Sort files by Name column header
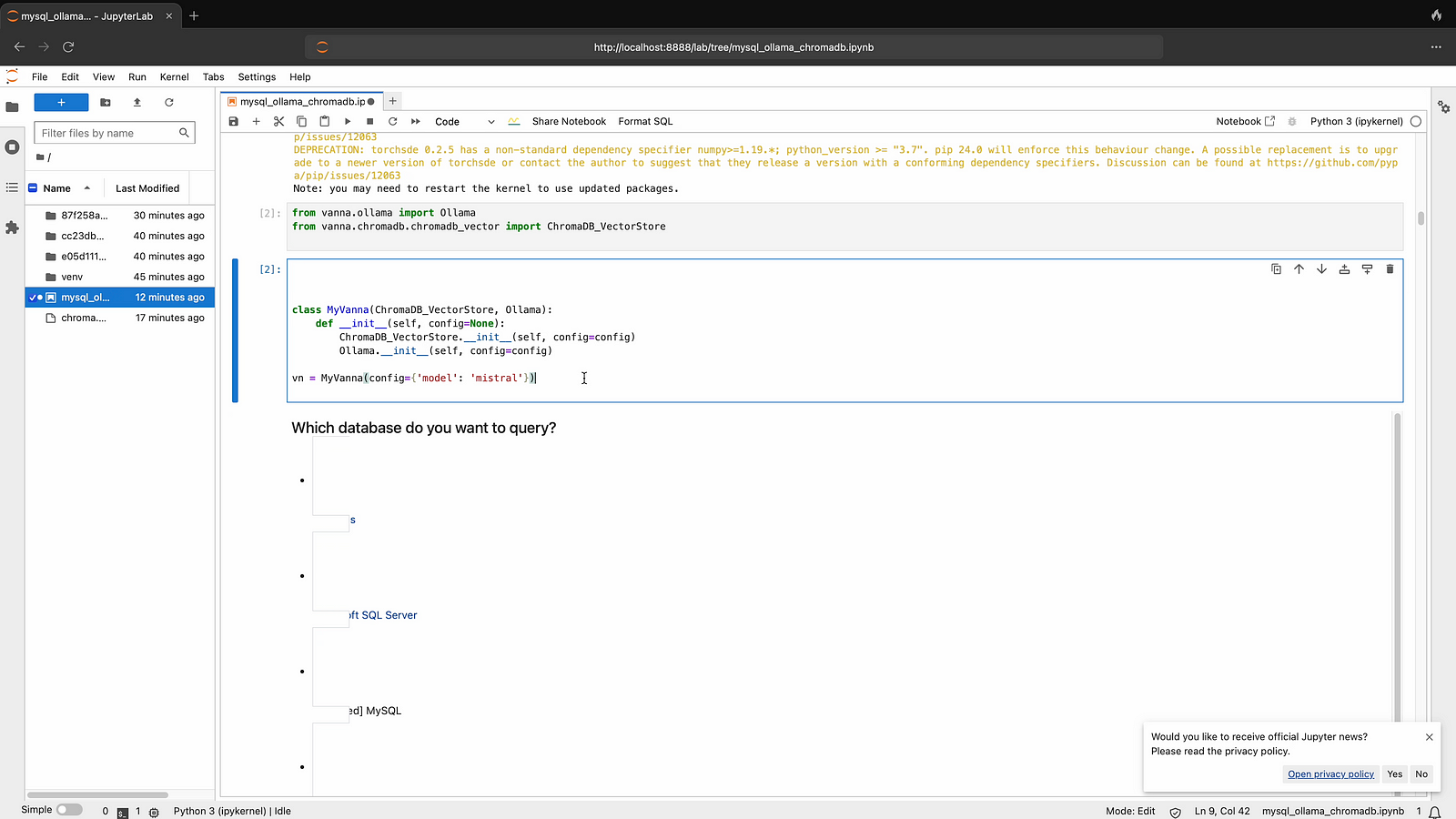Viewport: 1456px width, 819px height. point(57,188)
